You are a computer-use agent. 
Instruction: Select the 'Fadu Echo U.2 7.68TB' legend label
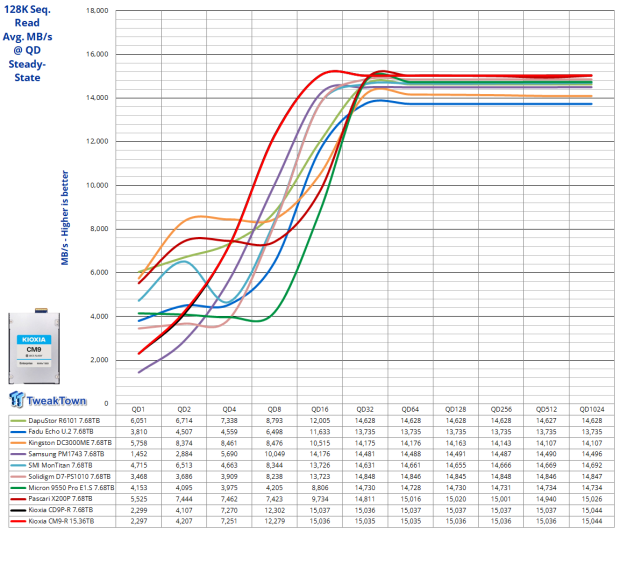pos(61,432)
